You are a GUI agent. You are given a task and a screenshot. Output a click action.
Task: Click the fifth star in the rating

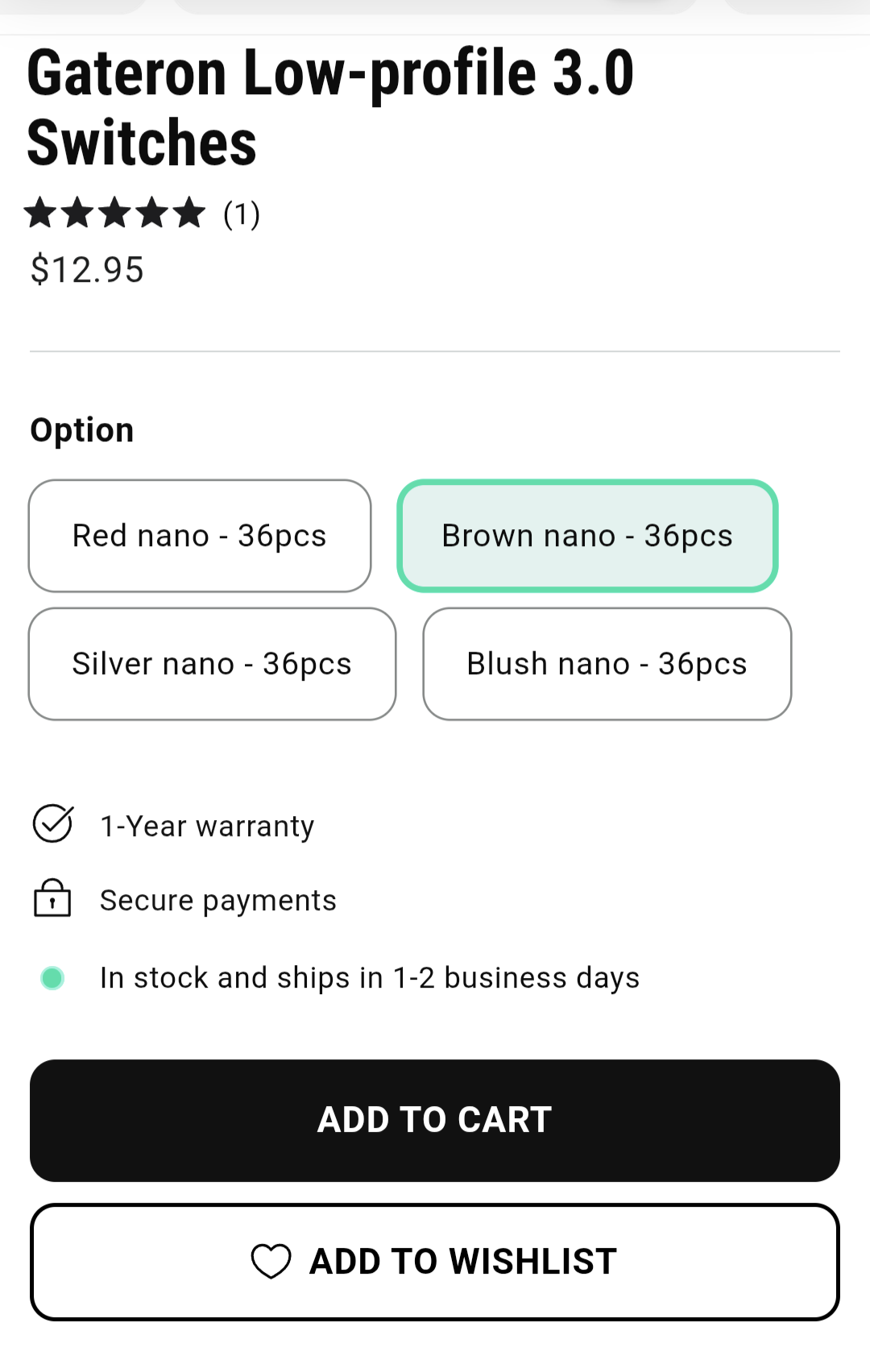click(x=189, y=213)
